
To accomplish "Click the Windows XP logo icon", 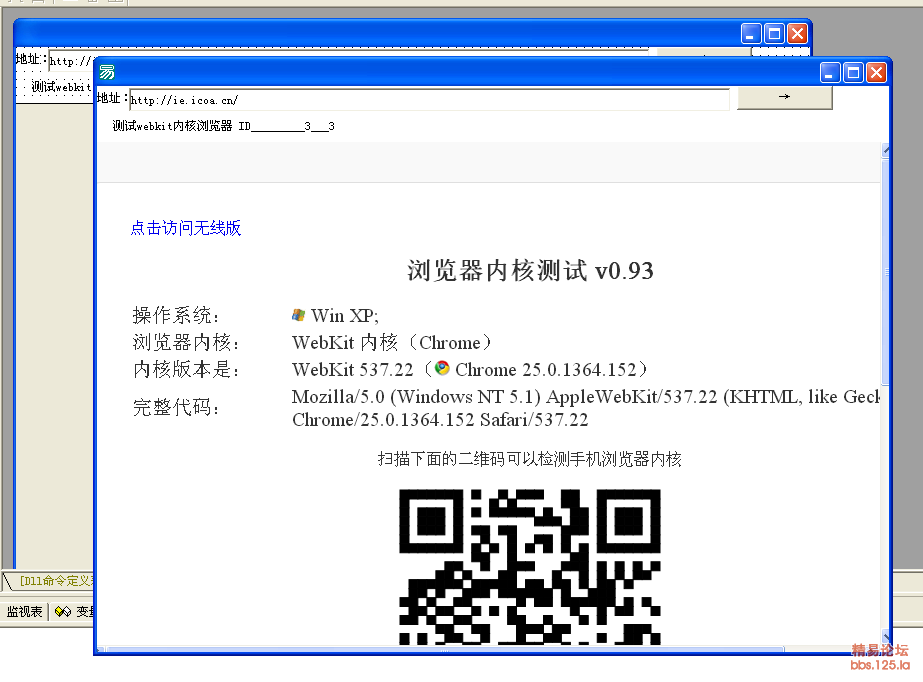I will [x=298, y=315].
